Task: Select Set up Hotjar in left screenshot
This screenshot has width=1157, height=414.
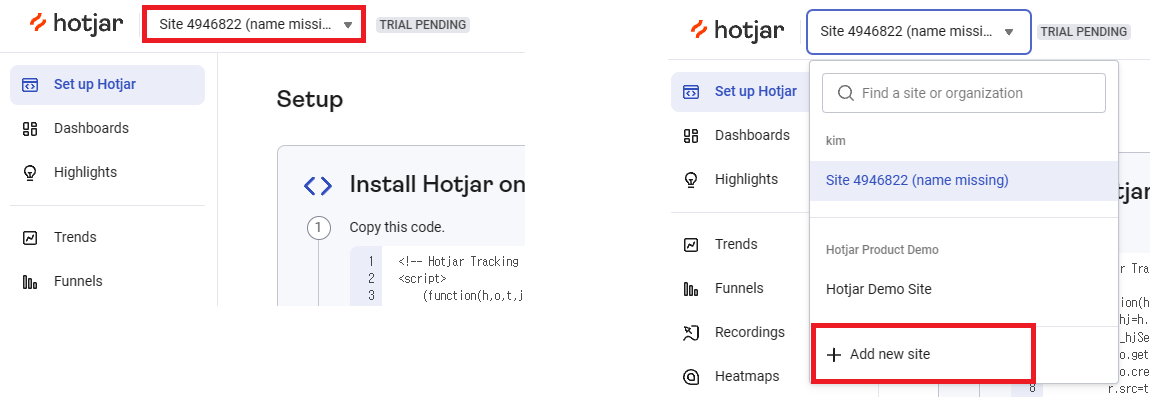Action: pos(107,85)
